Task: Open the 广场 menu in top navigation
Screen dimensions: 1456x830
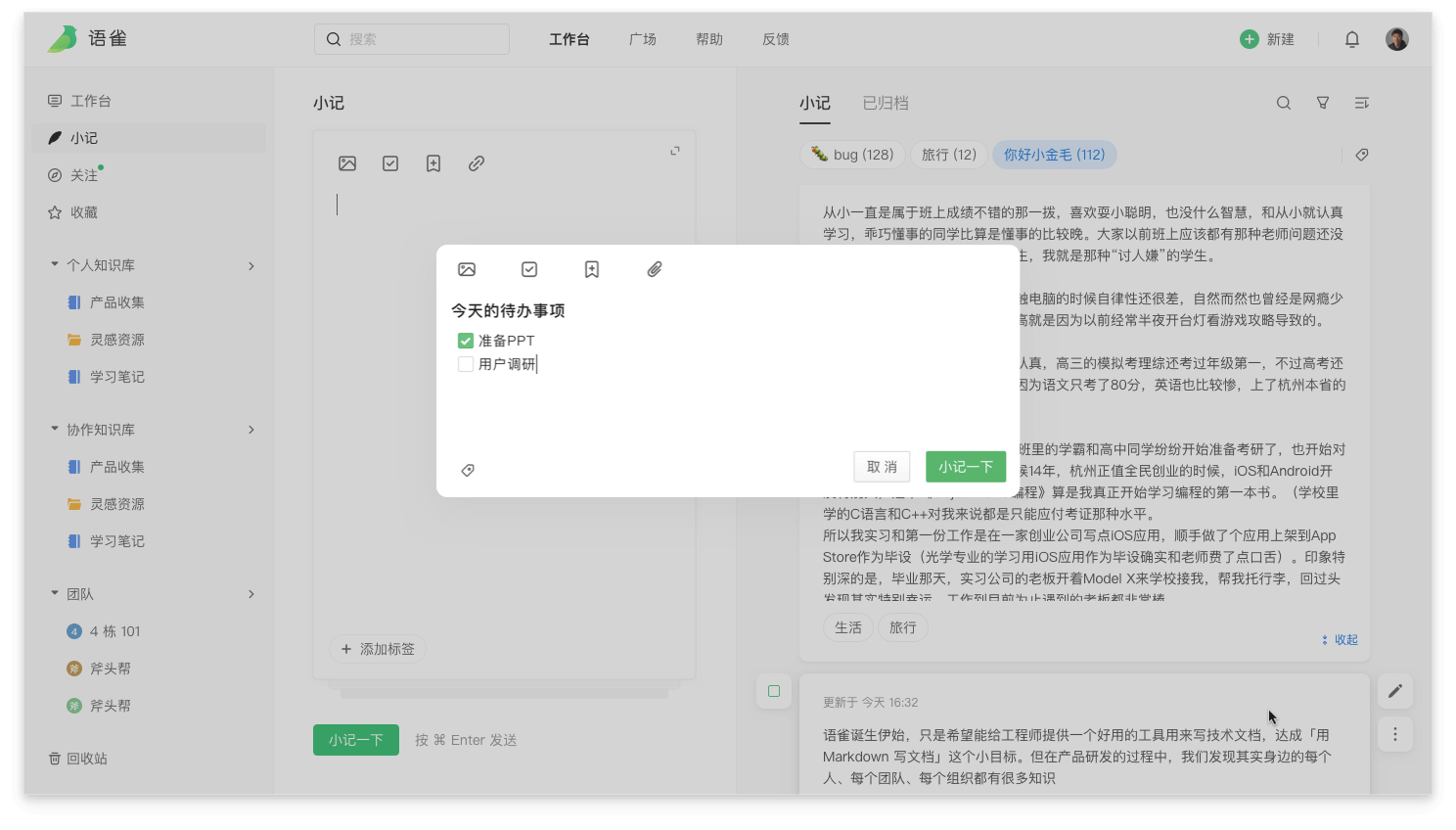Action: (643, 39)
